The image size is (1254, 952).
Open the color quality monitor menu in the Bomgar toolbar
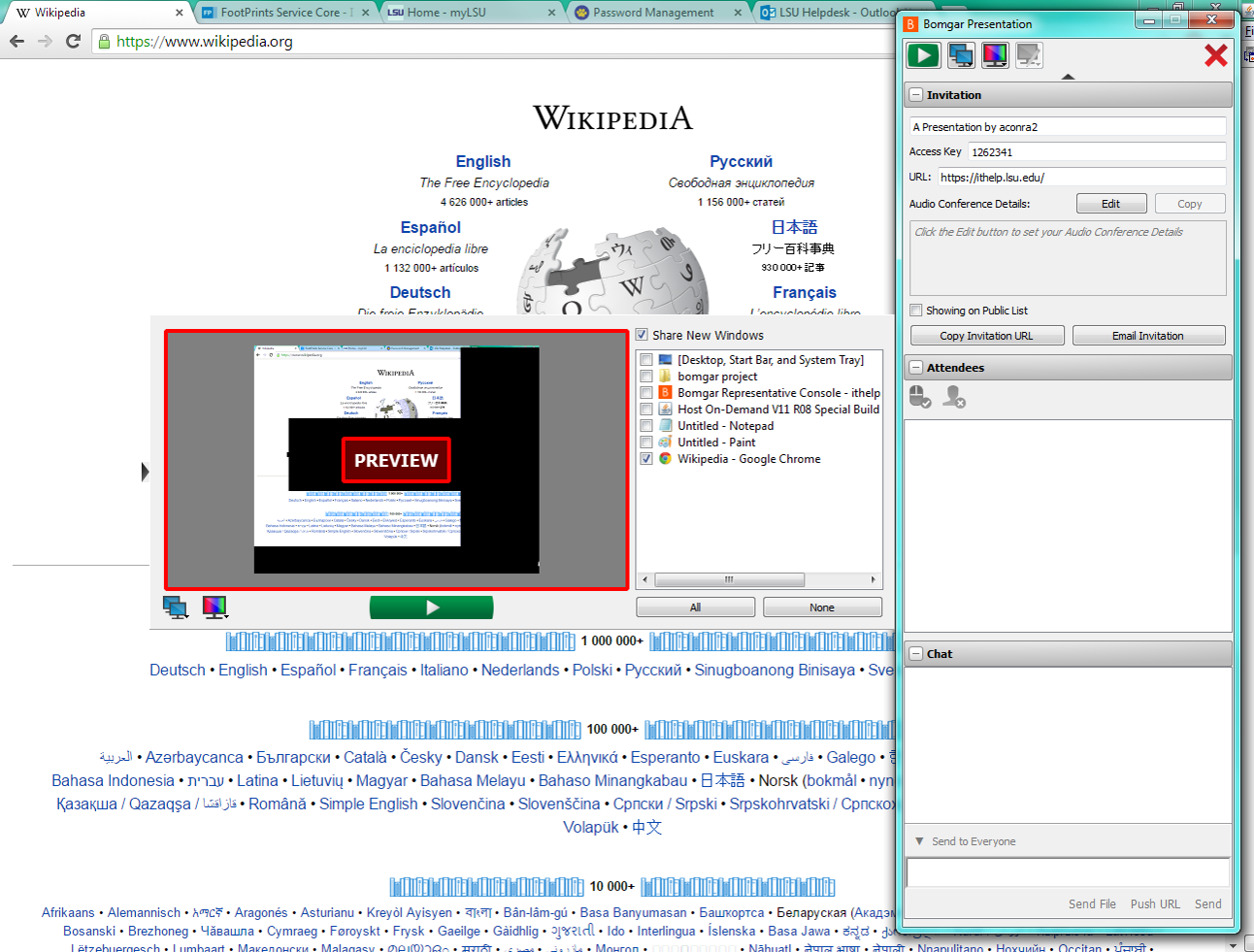pyautogui.click(x=995, y=55)
